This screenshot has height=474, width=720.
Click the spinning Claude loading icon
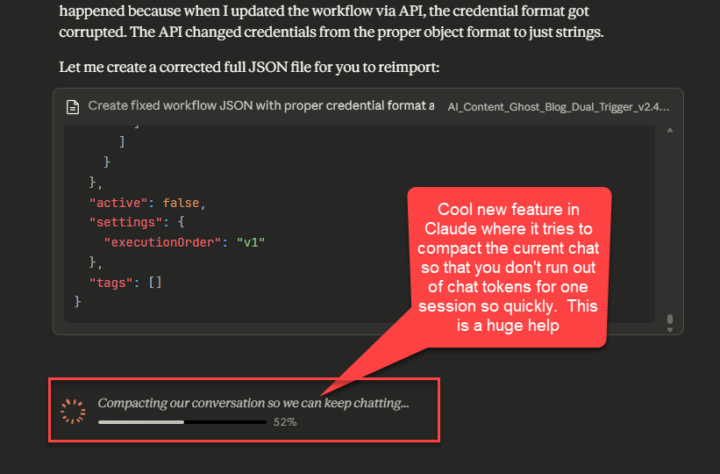pyautogui.click(x=72, y=410)
